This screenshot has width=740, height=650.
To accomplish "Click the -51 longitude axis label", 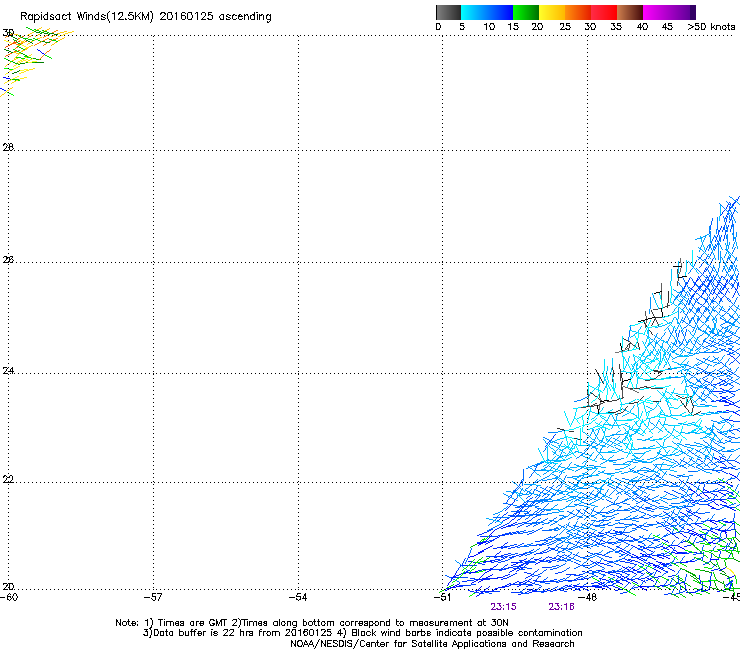I will pyautogui.click(x=442, y=597).
